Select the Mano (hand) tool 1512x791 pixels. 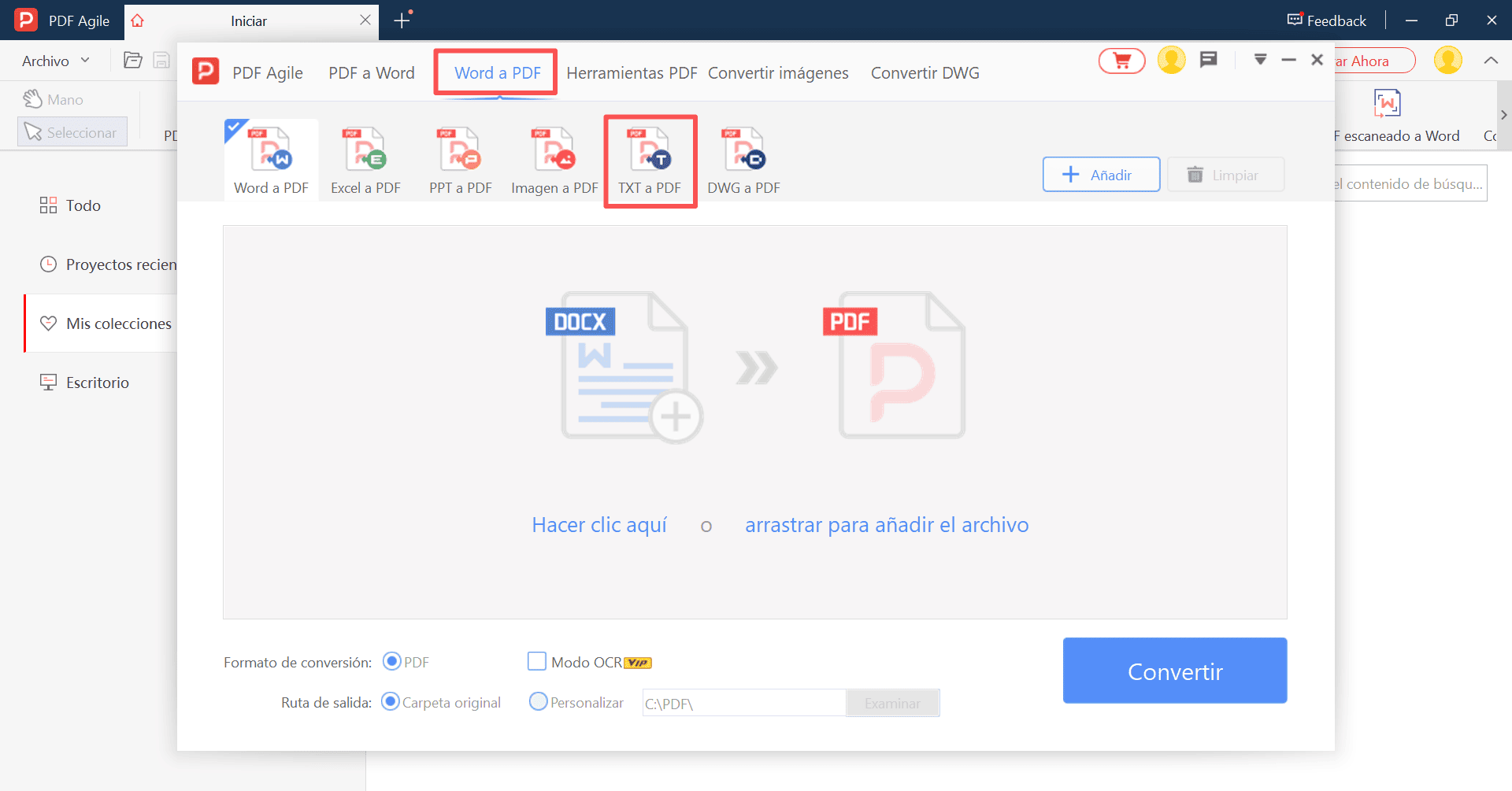[63, 99]
